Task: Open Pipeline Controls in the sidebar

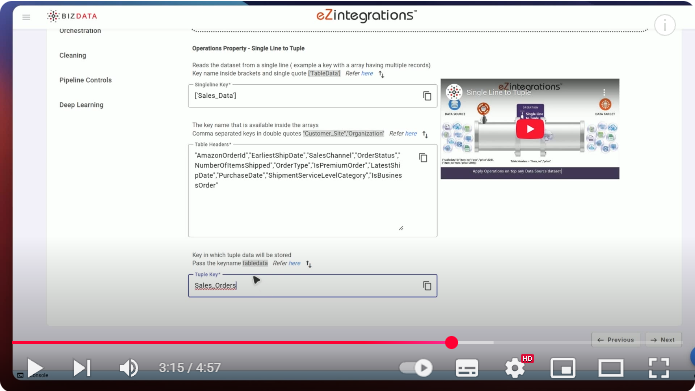Action: tap(86, 80)
